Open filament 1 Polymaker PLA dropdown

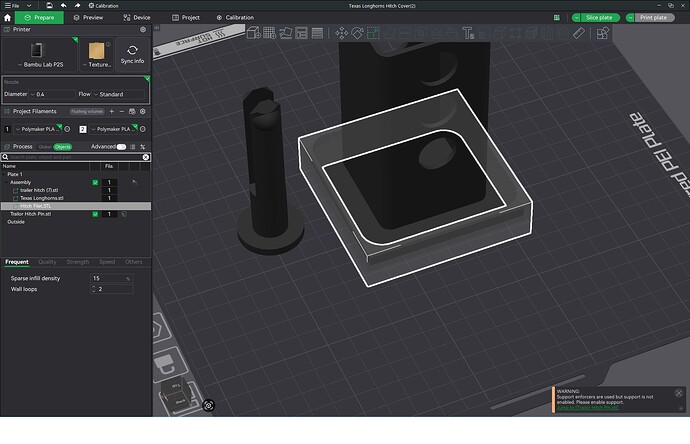[x=38, y=129]
